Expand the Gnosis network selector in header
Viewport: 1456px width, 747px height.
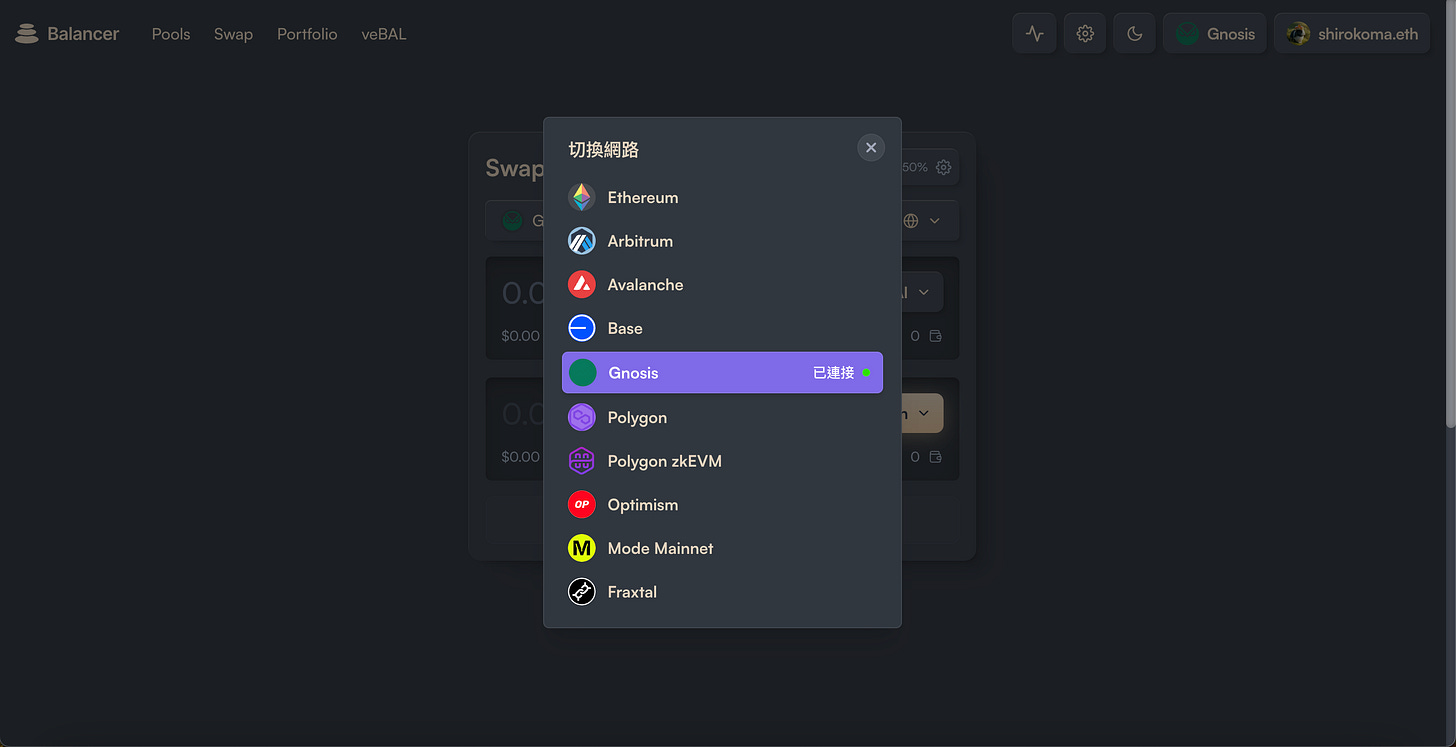1214,32
